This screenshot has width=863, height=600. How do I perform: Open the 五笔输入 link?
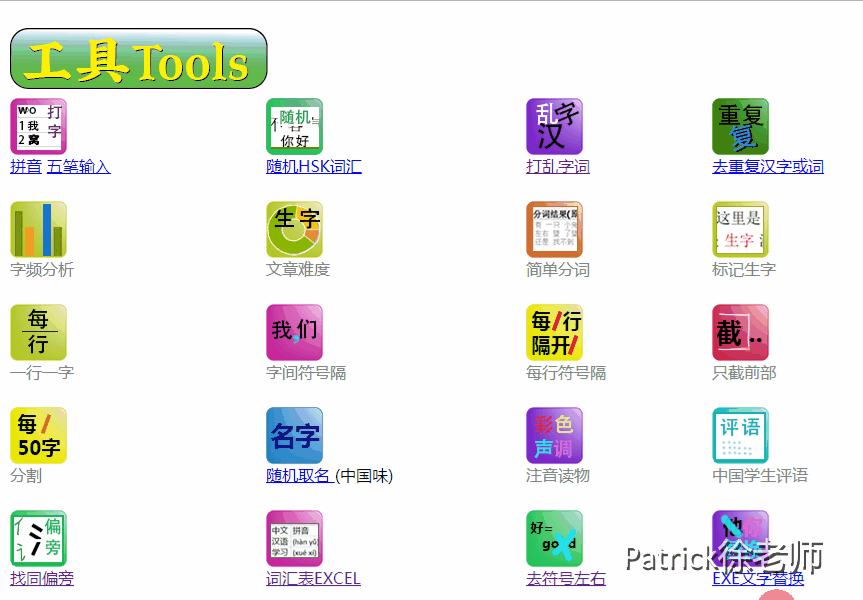coord(78,167)
